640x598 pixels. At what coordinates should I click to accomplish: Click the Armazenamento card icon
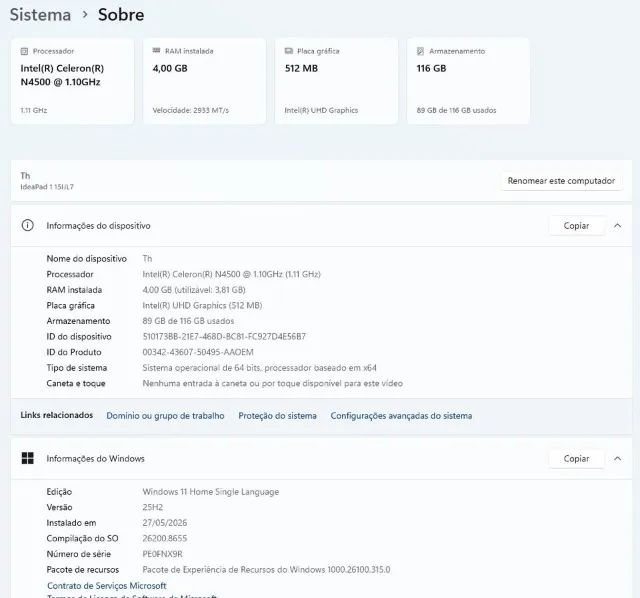point(420,51)
